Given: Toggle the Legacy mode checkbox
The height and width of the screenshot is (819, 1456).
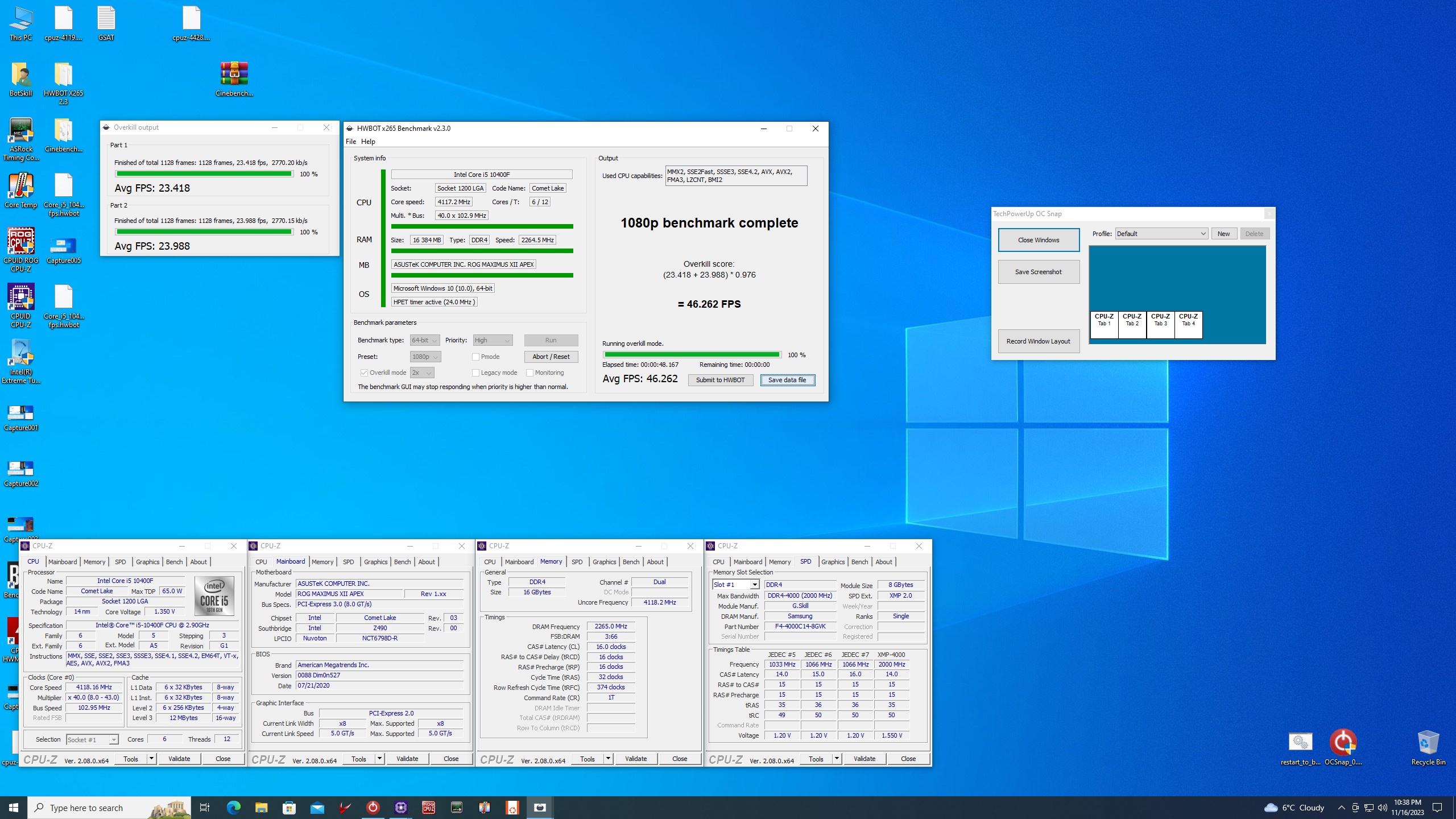Looking at the screenshot, I should [x=475, y=373].
